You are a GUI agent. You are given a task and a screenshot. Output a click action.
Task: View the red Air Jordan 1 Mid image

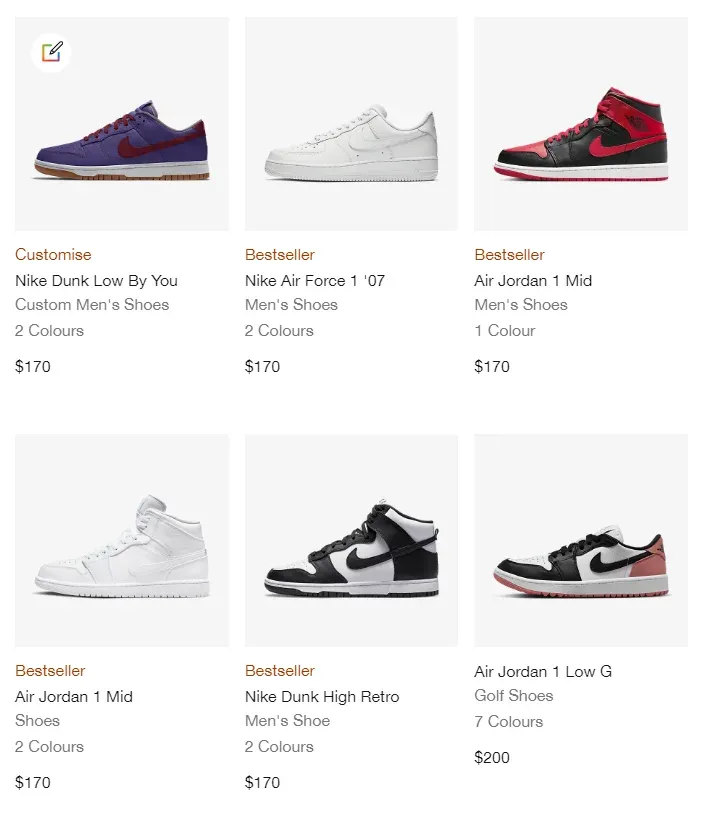click(x=580, y=123)
